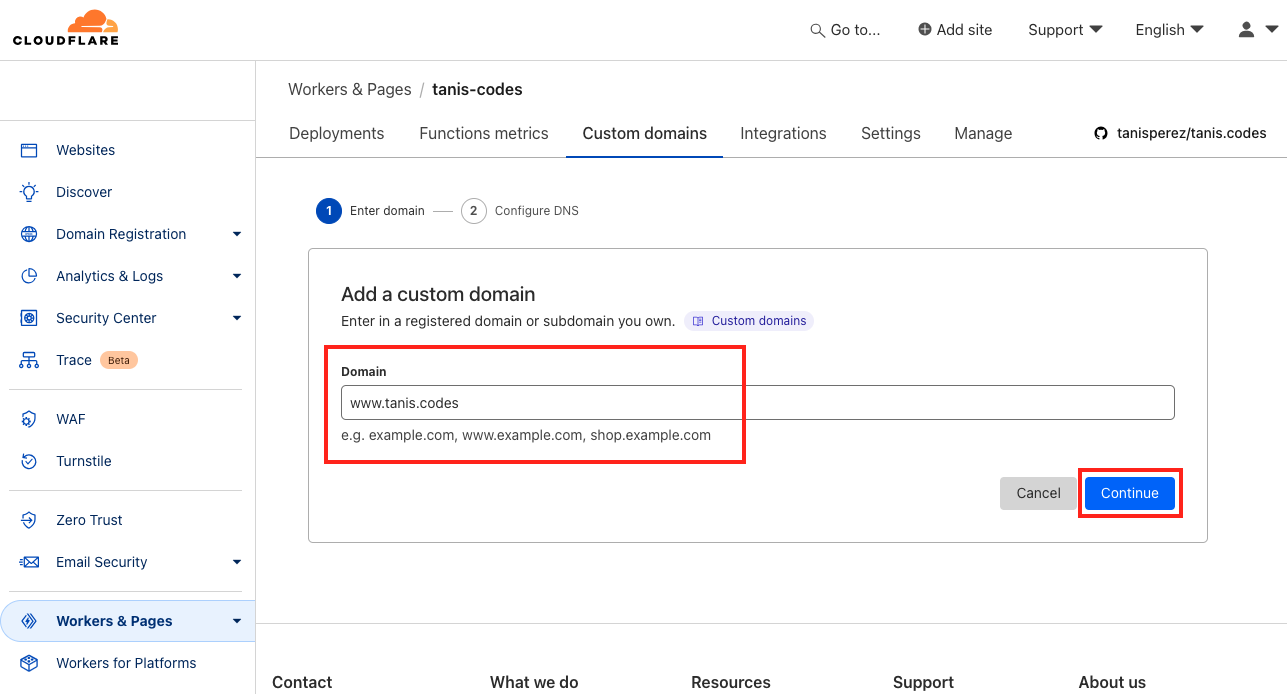Switch to the Settings tab

pyautogui.click(x=890, y=133)
